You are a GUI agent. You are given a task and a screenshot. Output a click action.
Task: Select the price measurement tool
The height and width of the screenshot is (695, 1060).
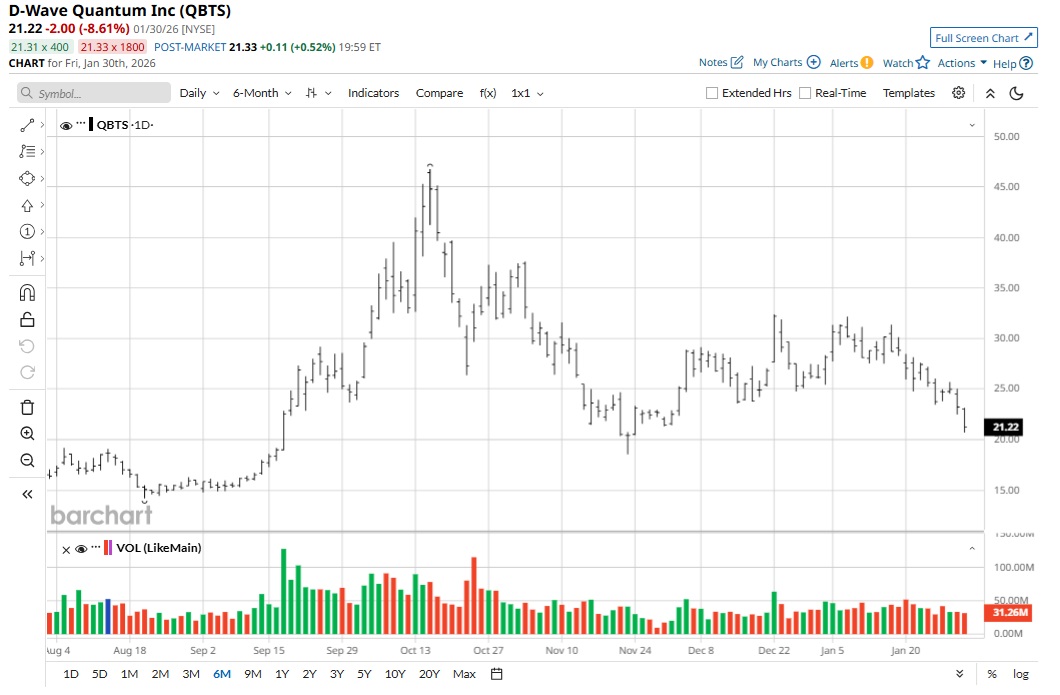coord(27,258)
